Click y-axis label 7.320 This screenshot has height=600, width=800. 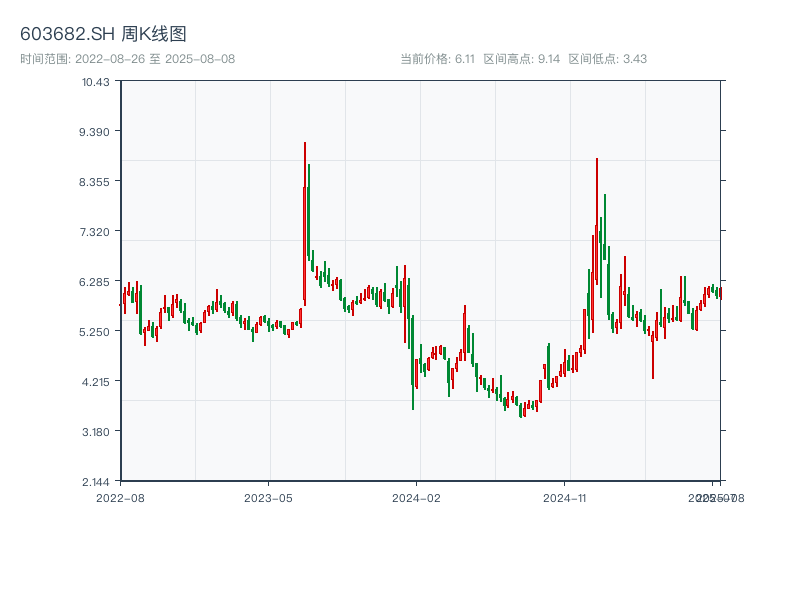(94, 232)
